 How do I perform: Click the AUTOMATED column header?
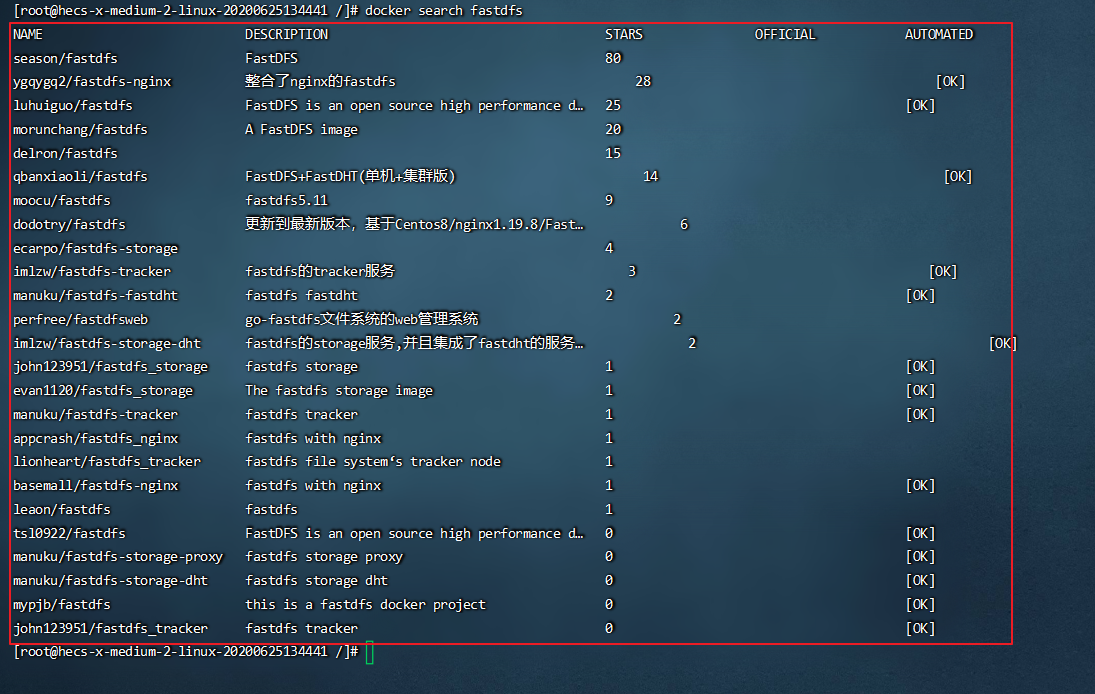pos(939,34)
